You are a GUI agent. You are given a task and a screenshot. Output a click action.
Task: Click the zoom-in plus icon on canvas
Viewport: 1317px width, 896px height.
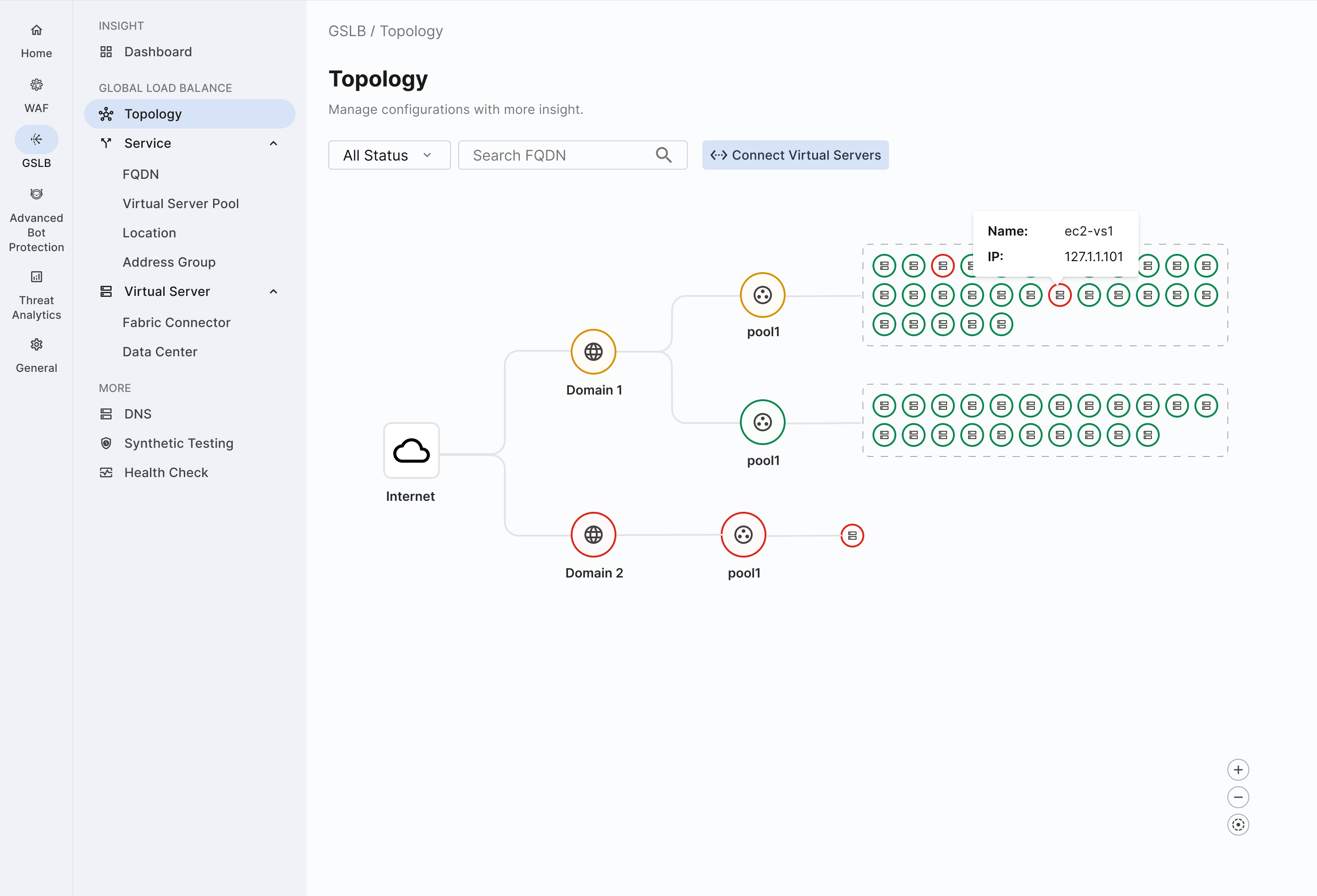[x=1239, y=769]
